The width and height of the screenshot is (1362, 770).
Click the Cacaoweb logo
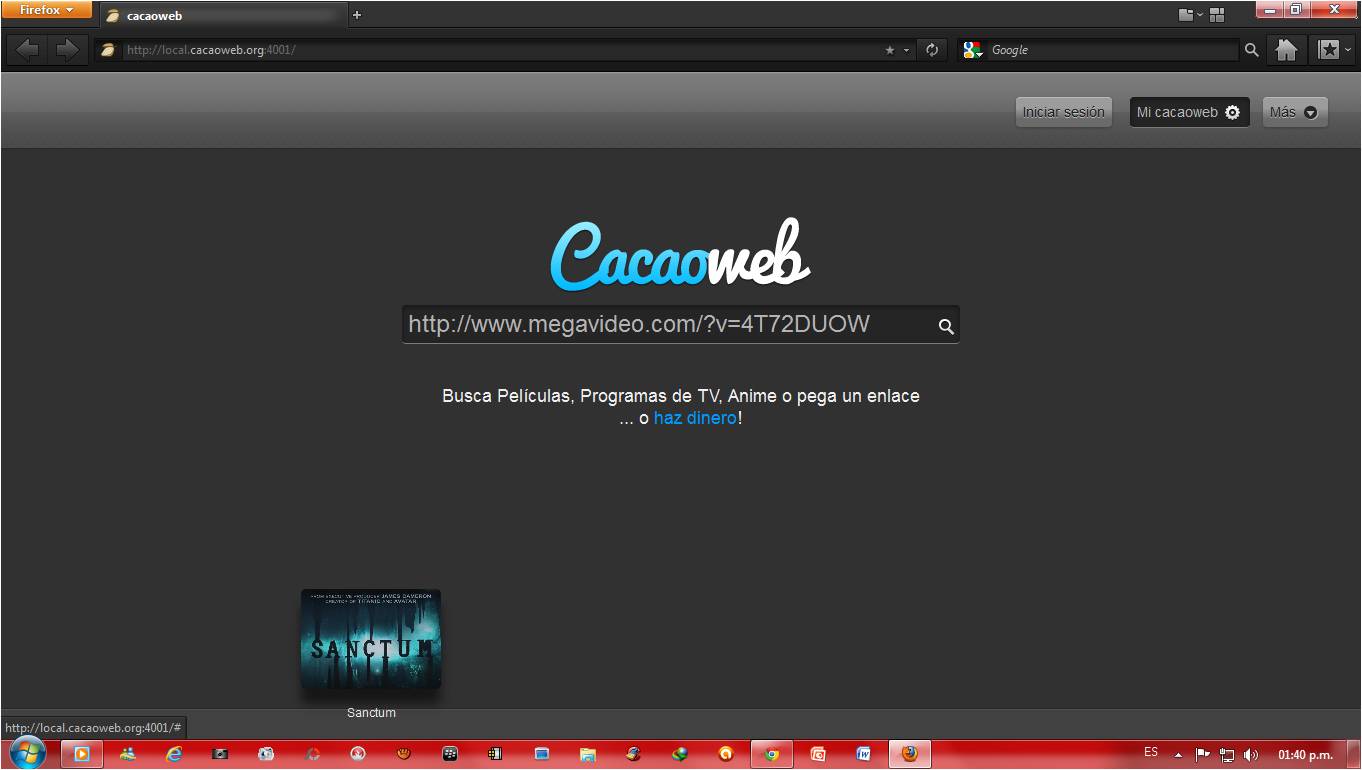coord(680,256)
